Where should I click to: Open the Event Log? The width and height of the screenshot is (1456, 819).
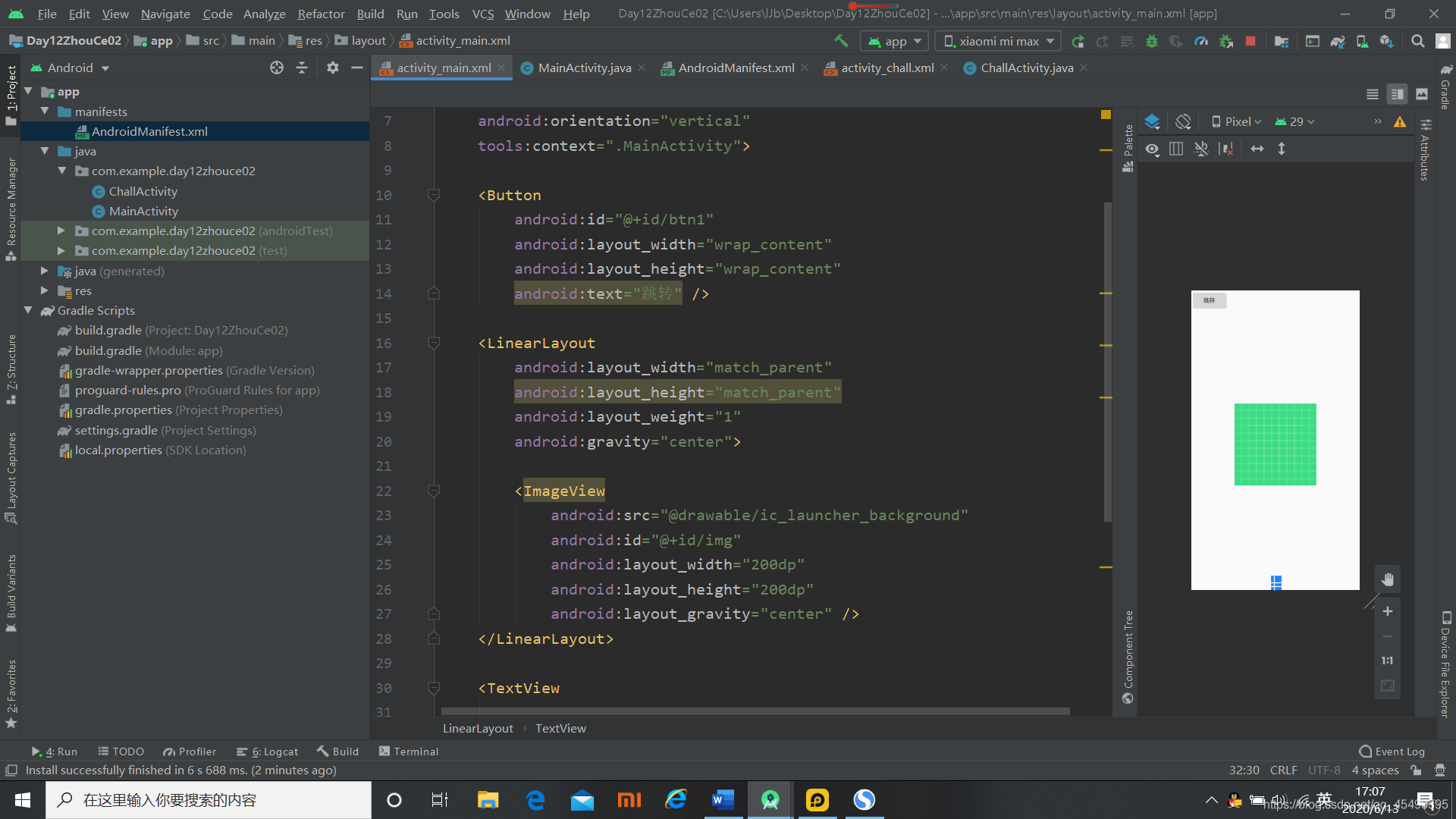tap(1392, 752)
